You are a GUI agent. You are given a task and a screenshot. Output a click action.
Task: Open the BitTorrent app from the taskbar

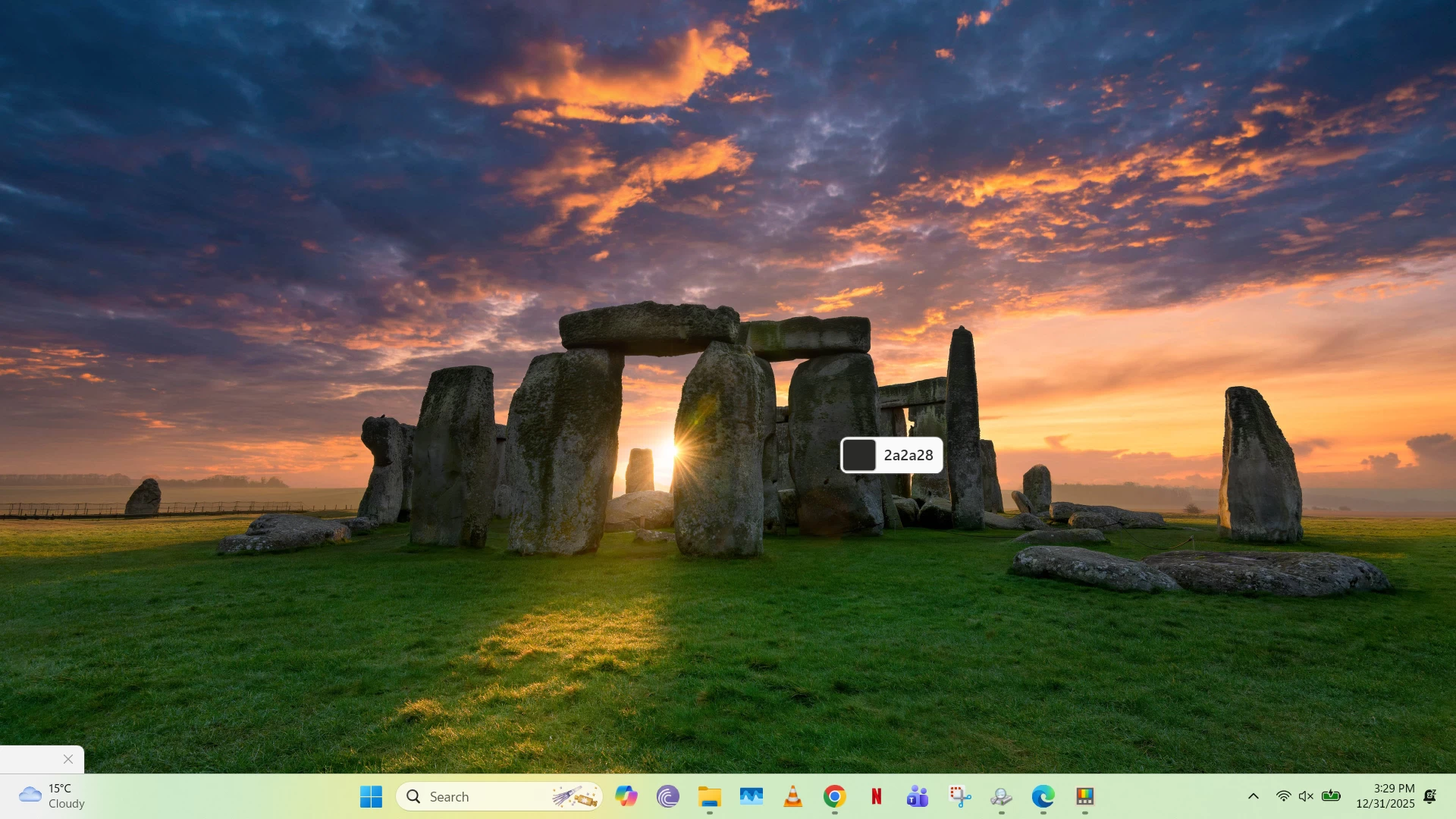point(668,796)
